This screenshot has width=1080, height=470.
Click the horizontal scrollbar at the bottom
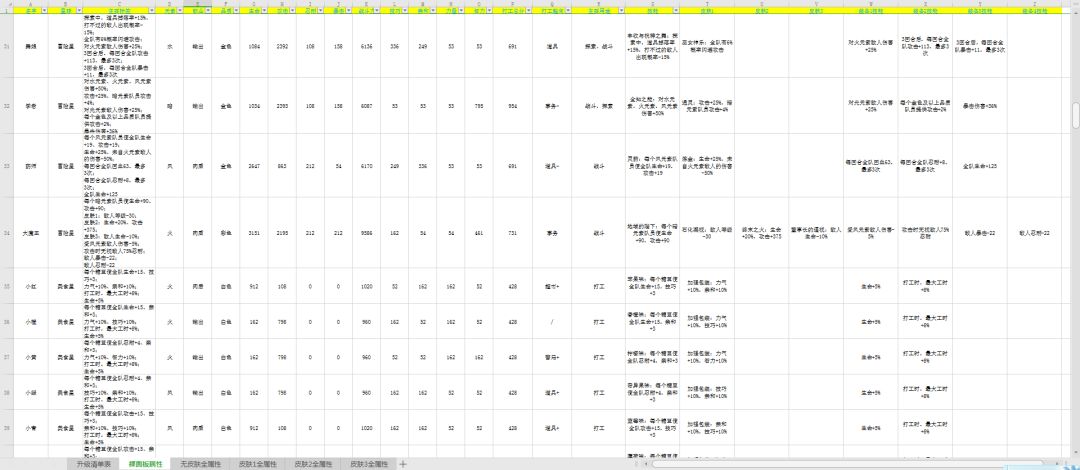[x=847, y=464]
